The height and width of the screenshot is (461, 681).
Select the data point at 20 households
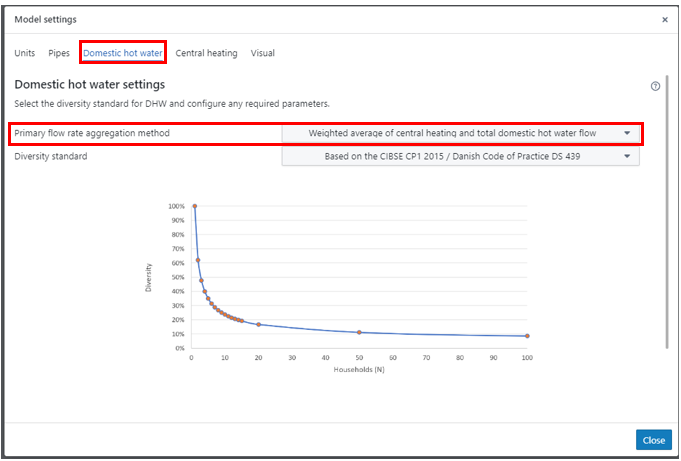259,324
